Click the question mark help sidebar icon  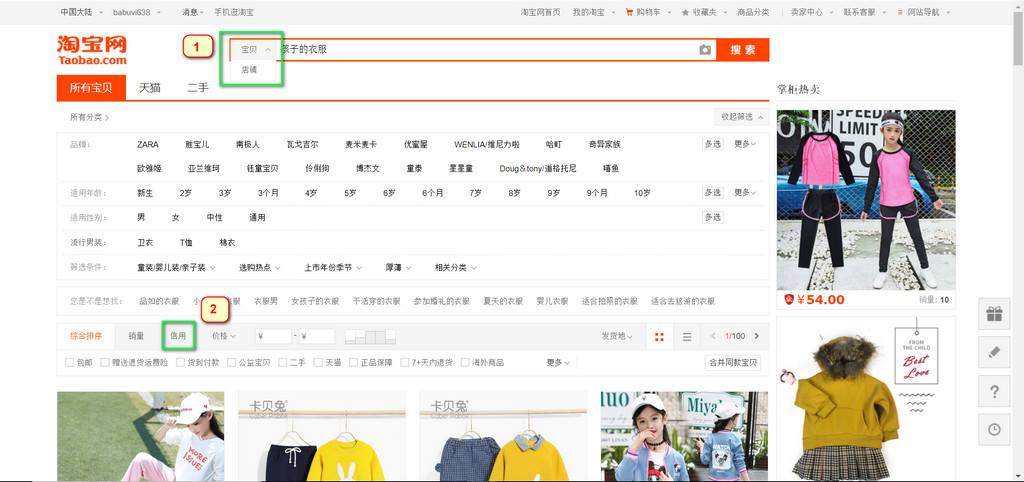pyautogui.click(x=994, y=391)
